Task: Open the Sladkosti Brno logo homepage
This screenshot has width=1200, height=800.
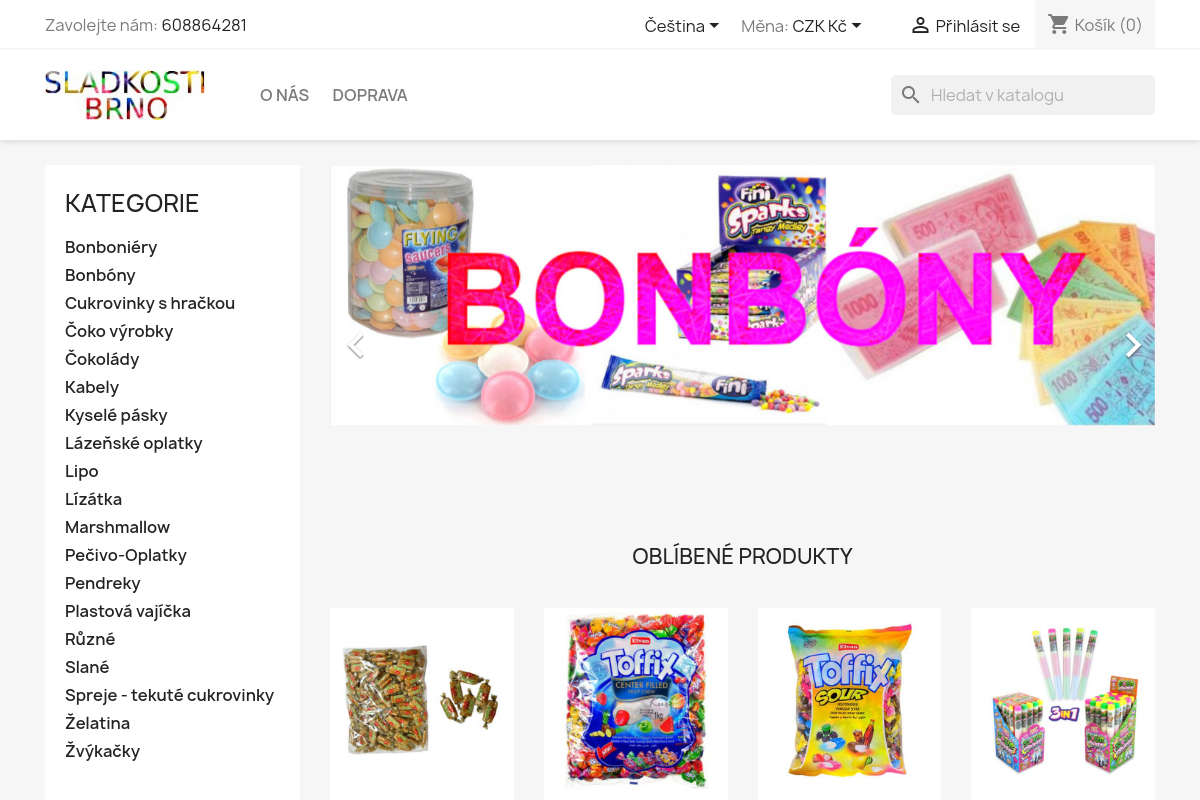Action: click(x=125, y=95)
